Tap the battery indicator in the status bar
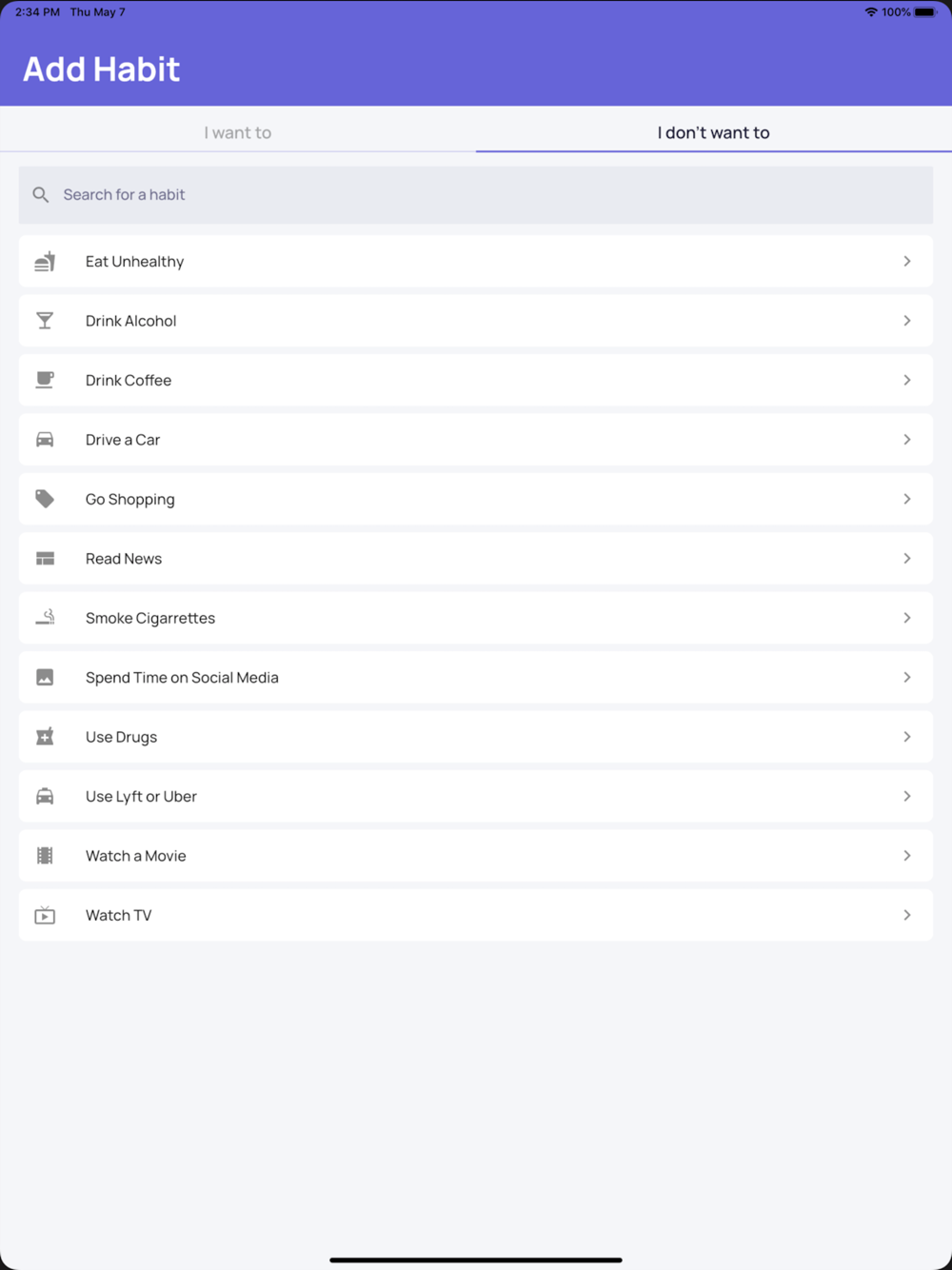Screen dimensions: 952x1270 [x=925, y=12]
